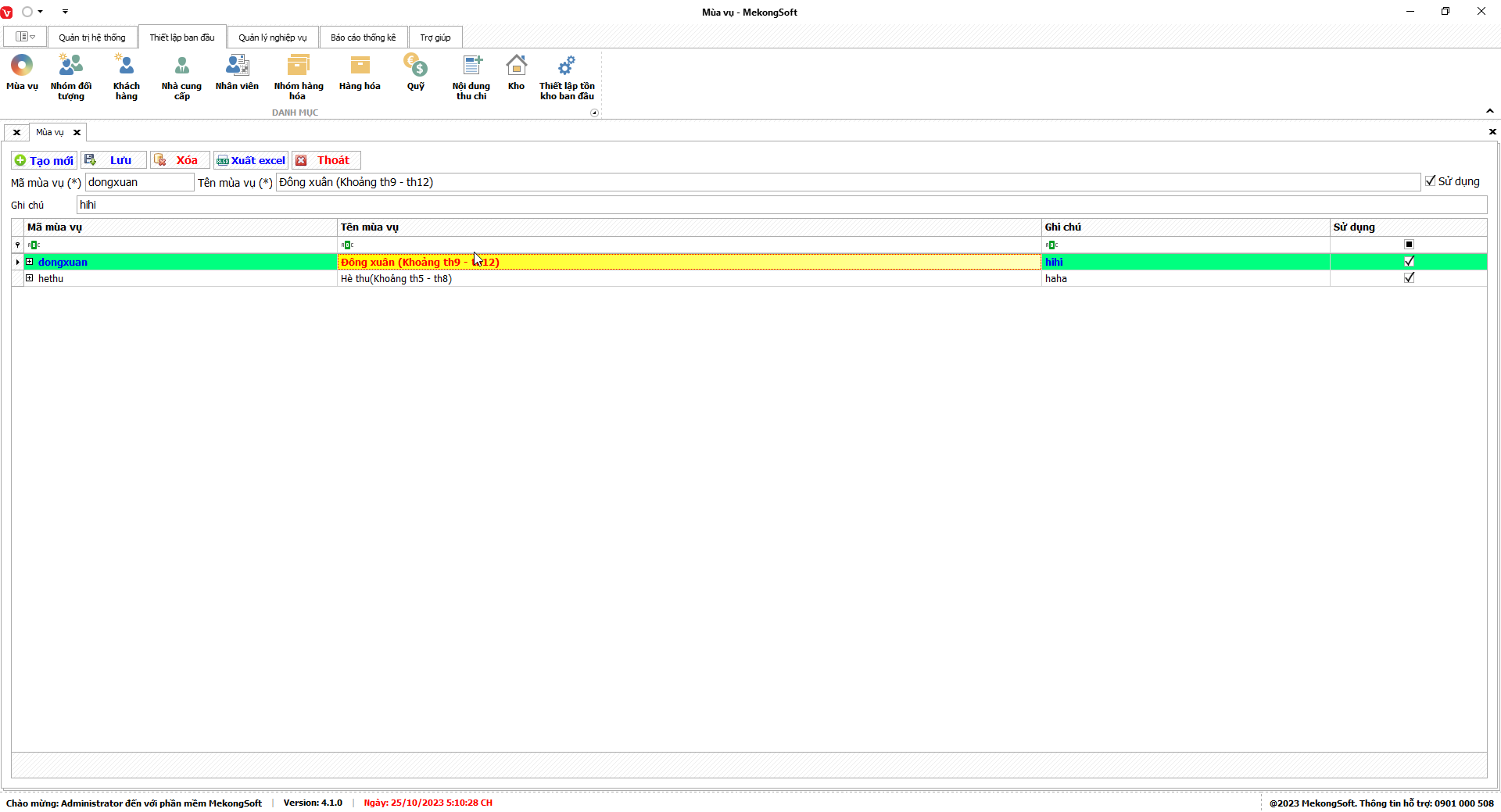Sort by Mã mùa vụ column header
1501x812 pixels.
(181, 227)
